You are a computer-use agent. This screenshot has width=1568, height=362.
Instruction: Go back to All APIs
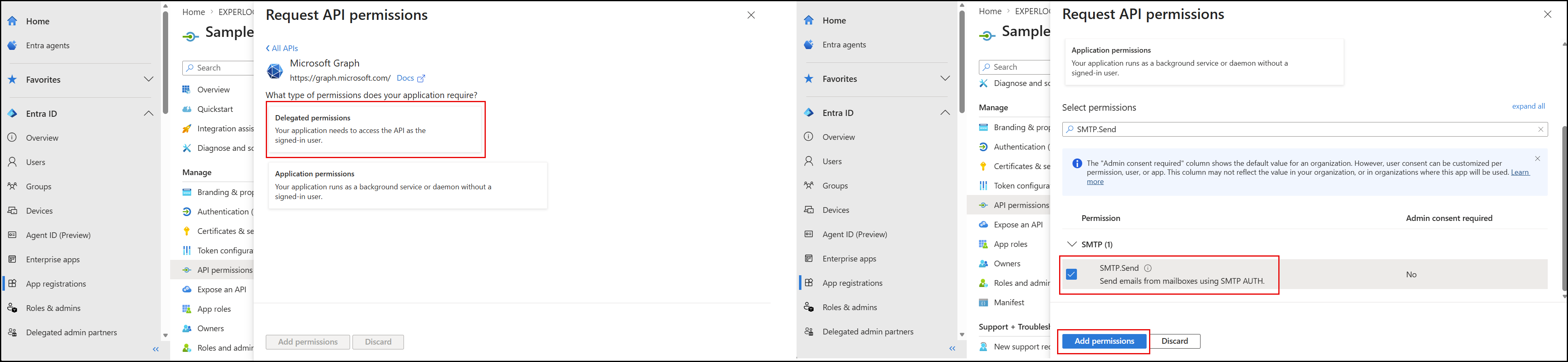click(x=282, y=48)
